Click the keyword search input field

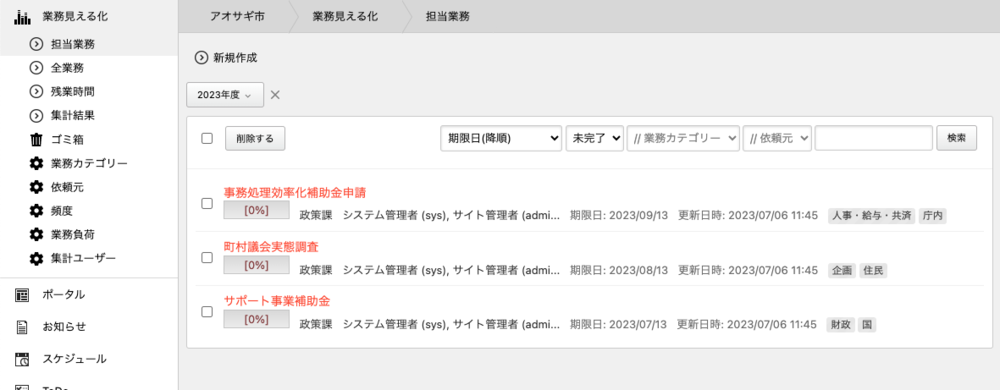pos(874,138)
